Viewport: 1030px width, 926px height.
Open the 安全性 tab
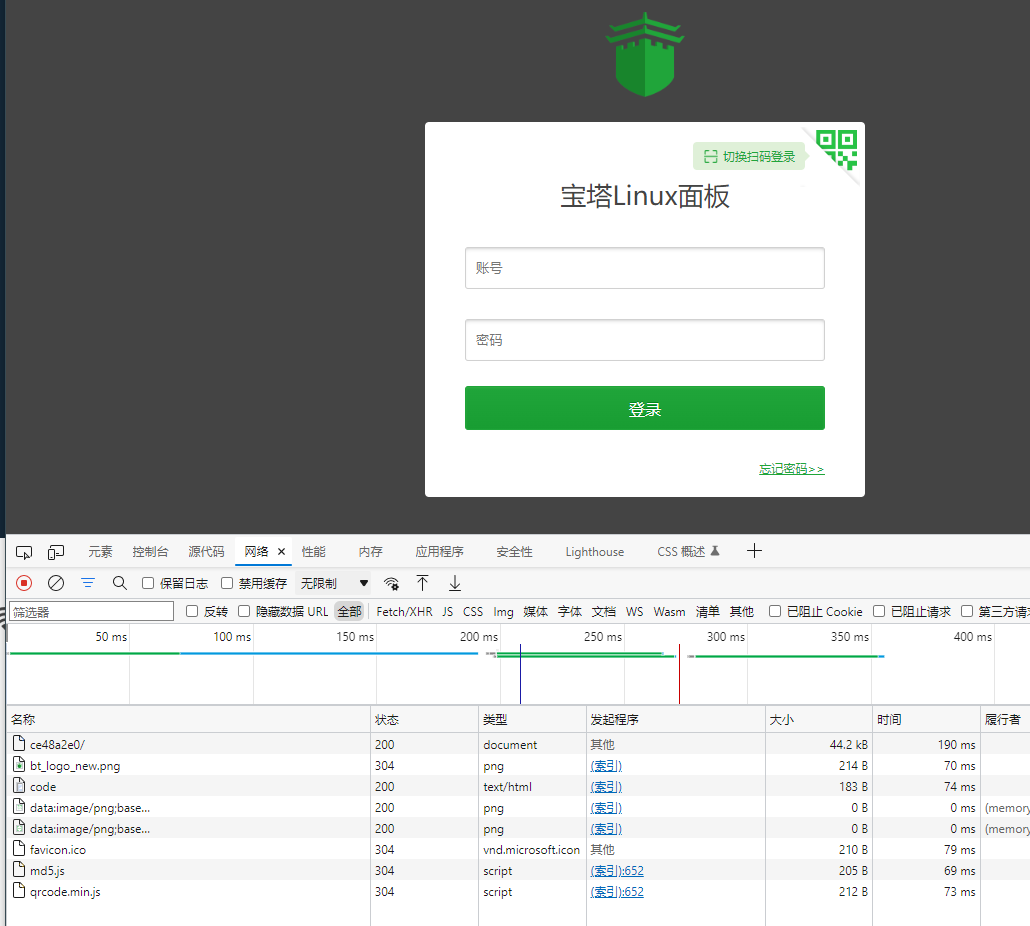click(x=514, y=552)
